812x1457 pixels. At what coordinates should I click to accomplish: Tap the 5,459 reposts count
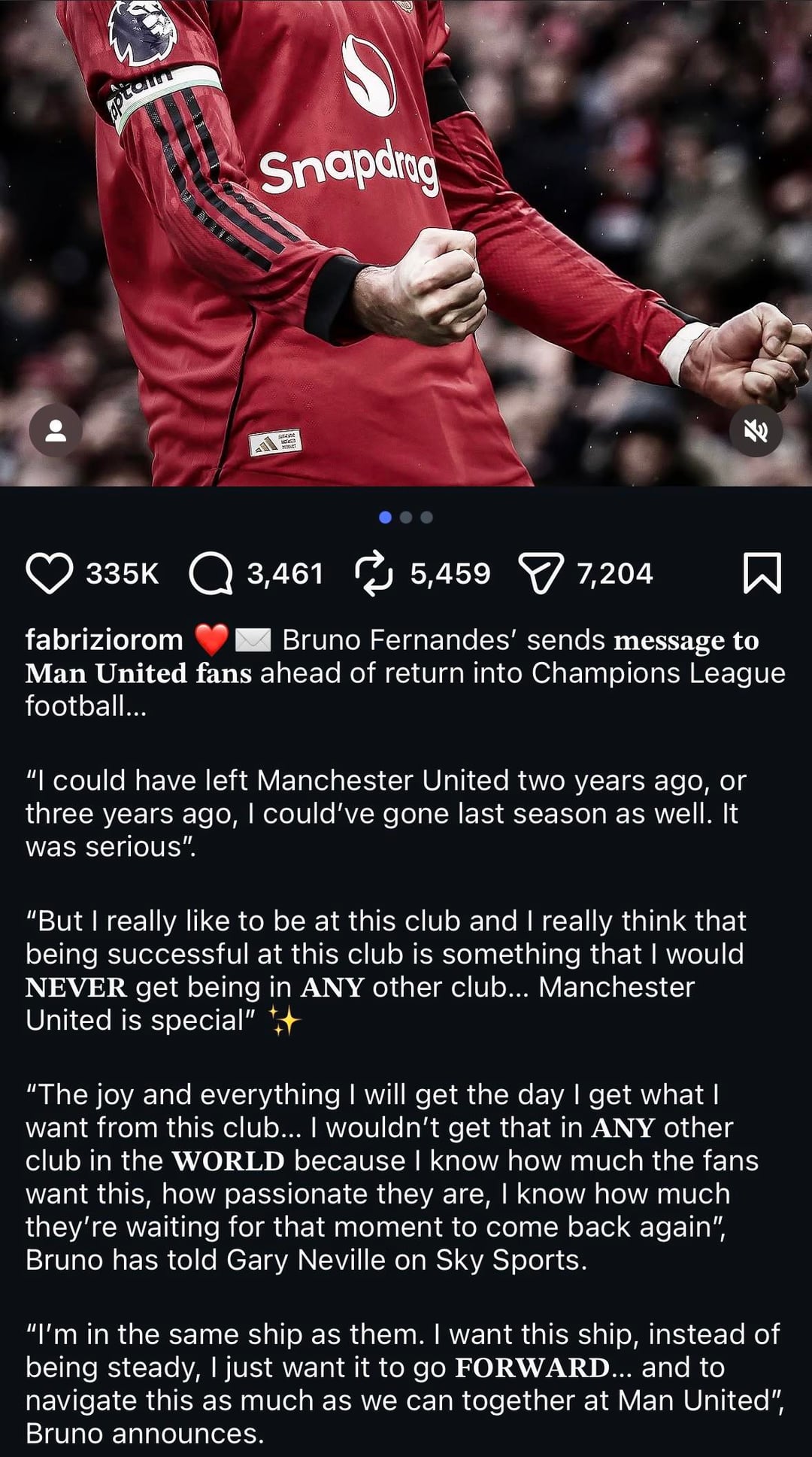click(450, 574)
